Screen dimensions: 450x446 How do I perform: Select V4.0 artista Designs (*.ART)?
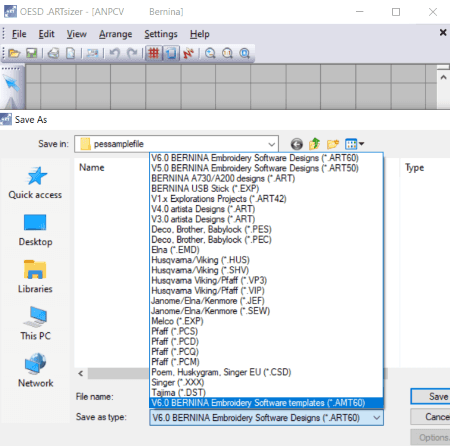(x=266, y=209)
